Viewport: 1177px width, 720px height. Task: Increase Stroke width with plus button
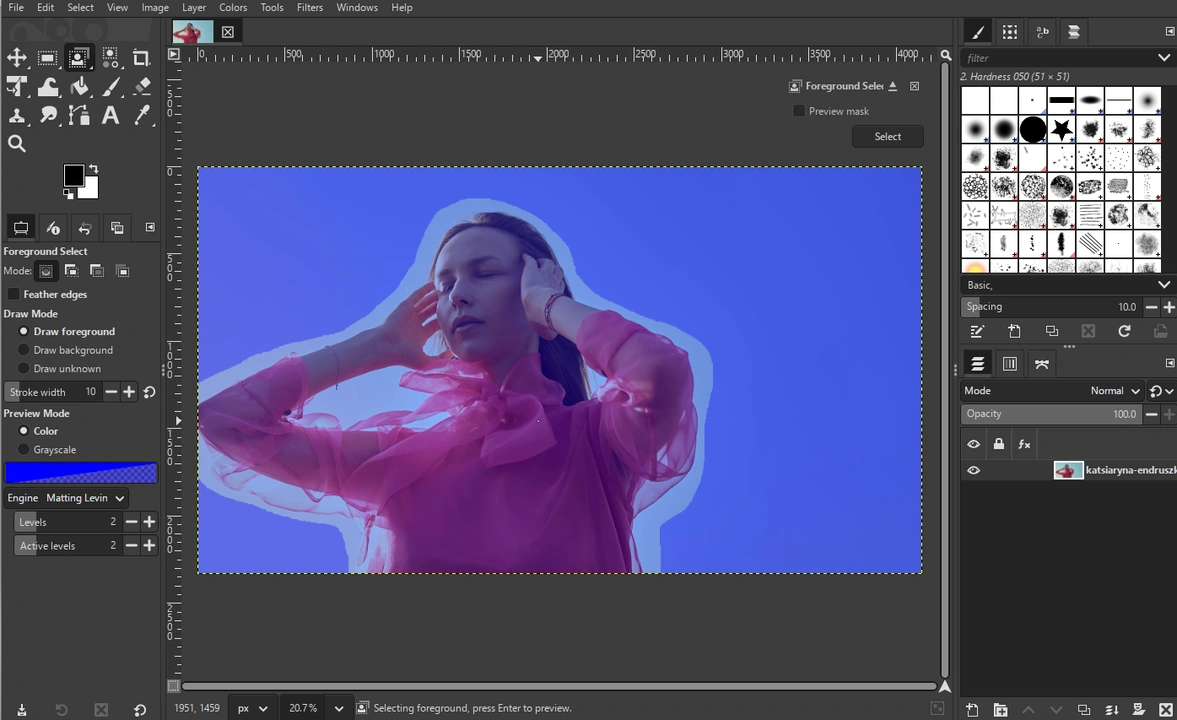[x=129, y=392]
